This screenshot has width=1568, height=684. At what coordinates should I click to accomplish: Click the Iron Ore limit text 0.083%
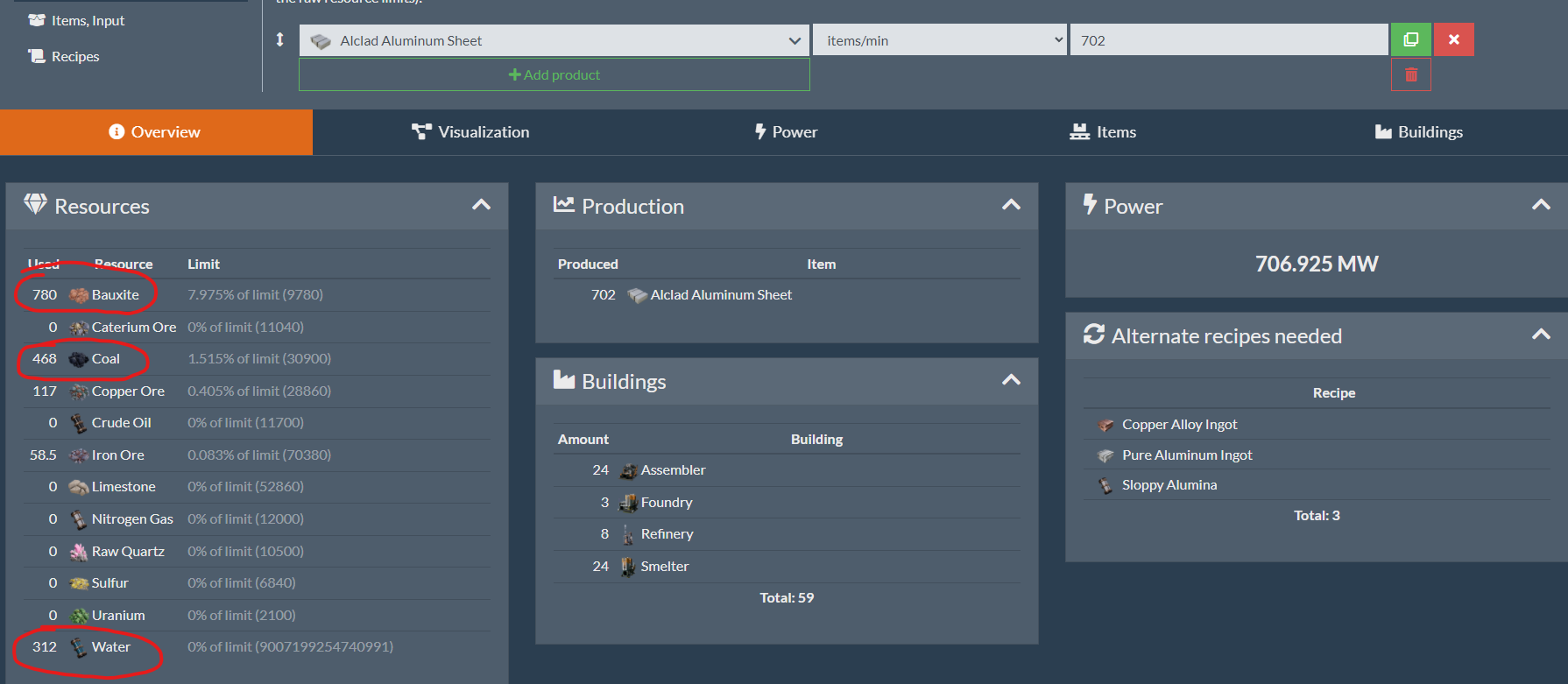tap(259, 455)
